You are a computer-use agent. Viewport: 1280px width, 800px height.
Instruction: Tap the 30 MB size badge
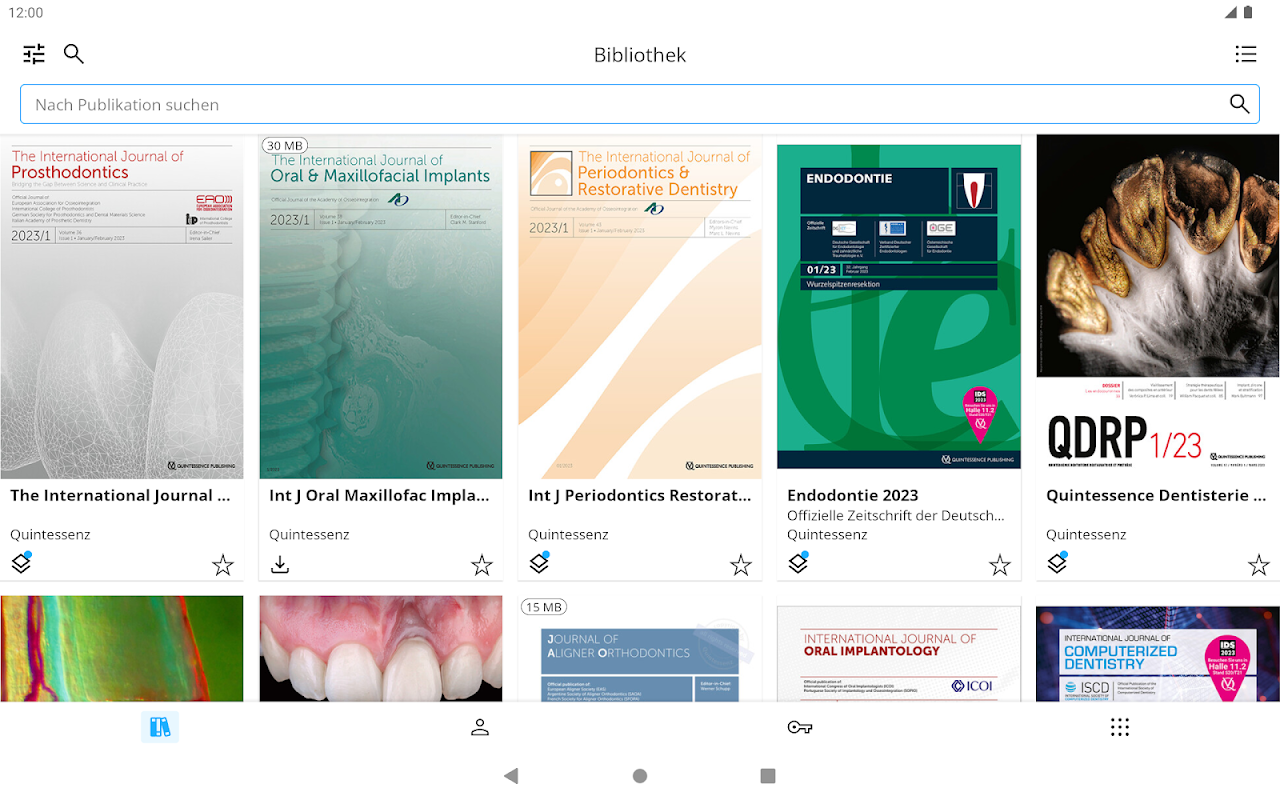click(286, 146)
